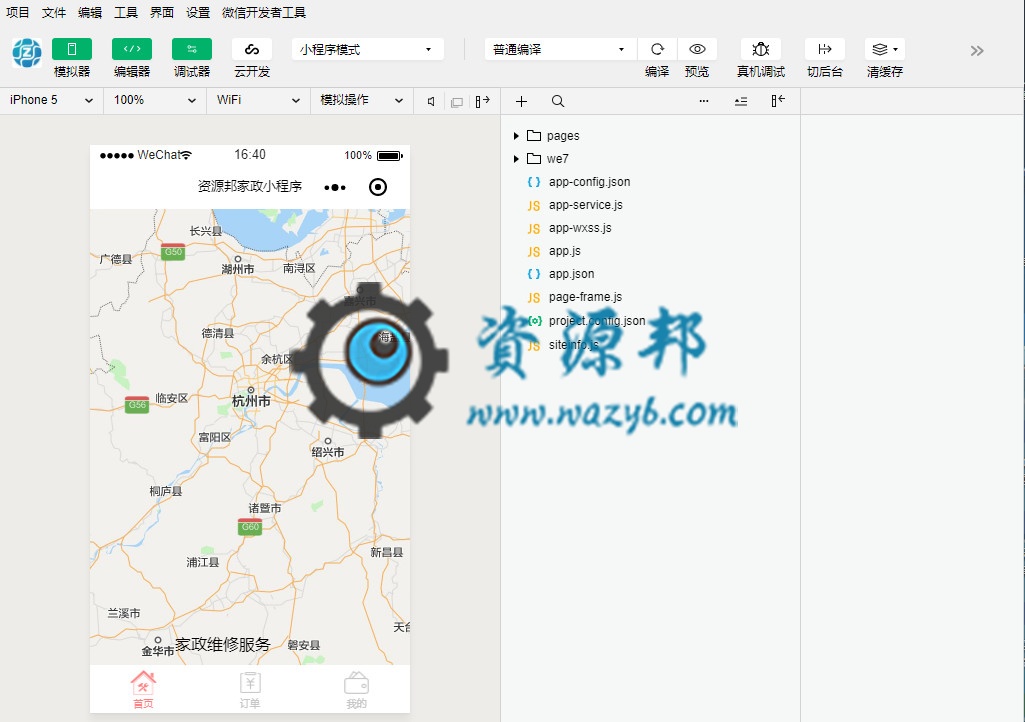Click the 绍兴市 city label
Image resolution: width=1025 pixels, height=722 pixels.
pos(328,452)
